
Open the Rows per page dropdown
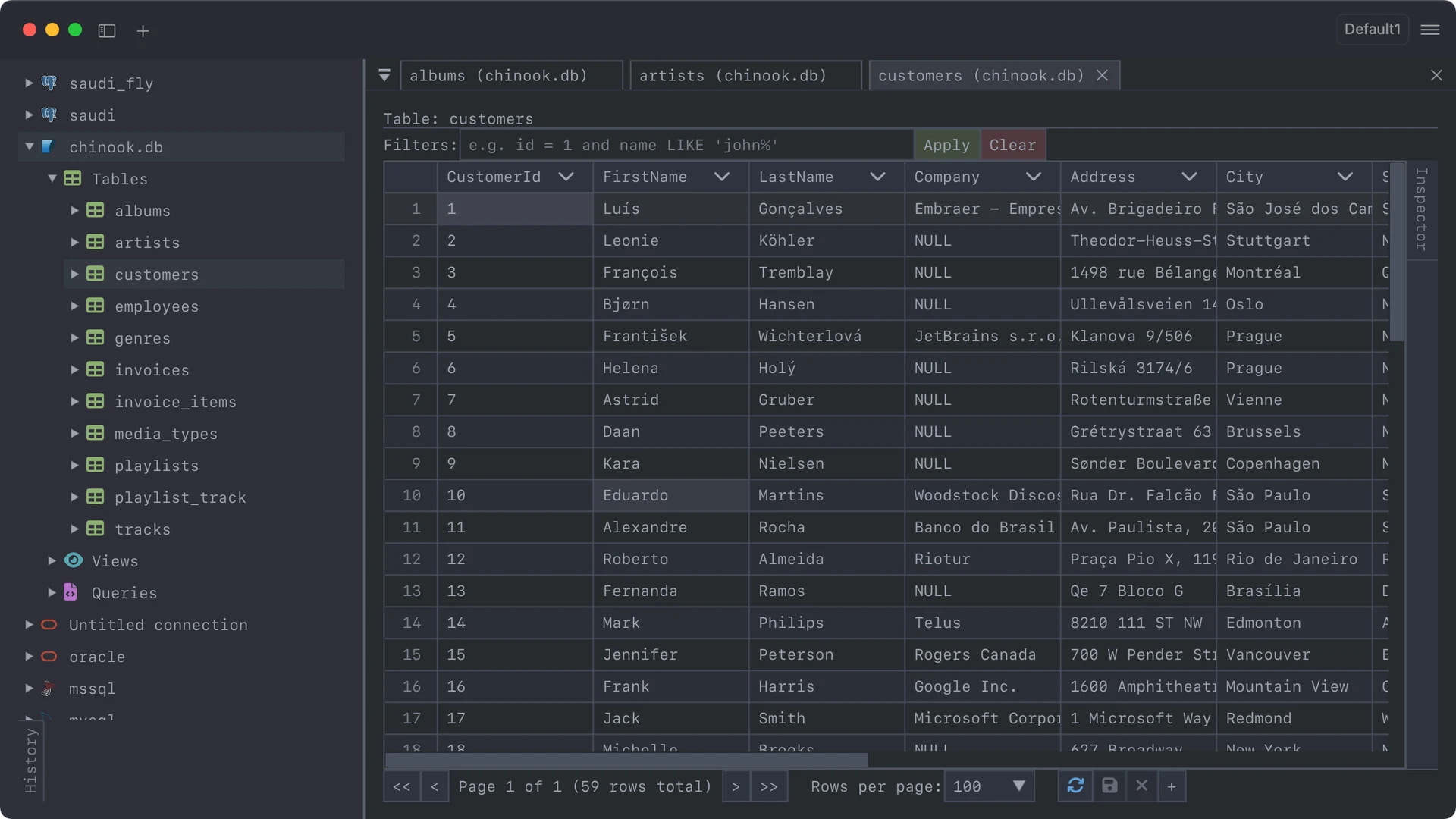click(990, 786)
